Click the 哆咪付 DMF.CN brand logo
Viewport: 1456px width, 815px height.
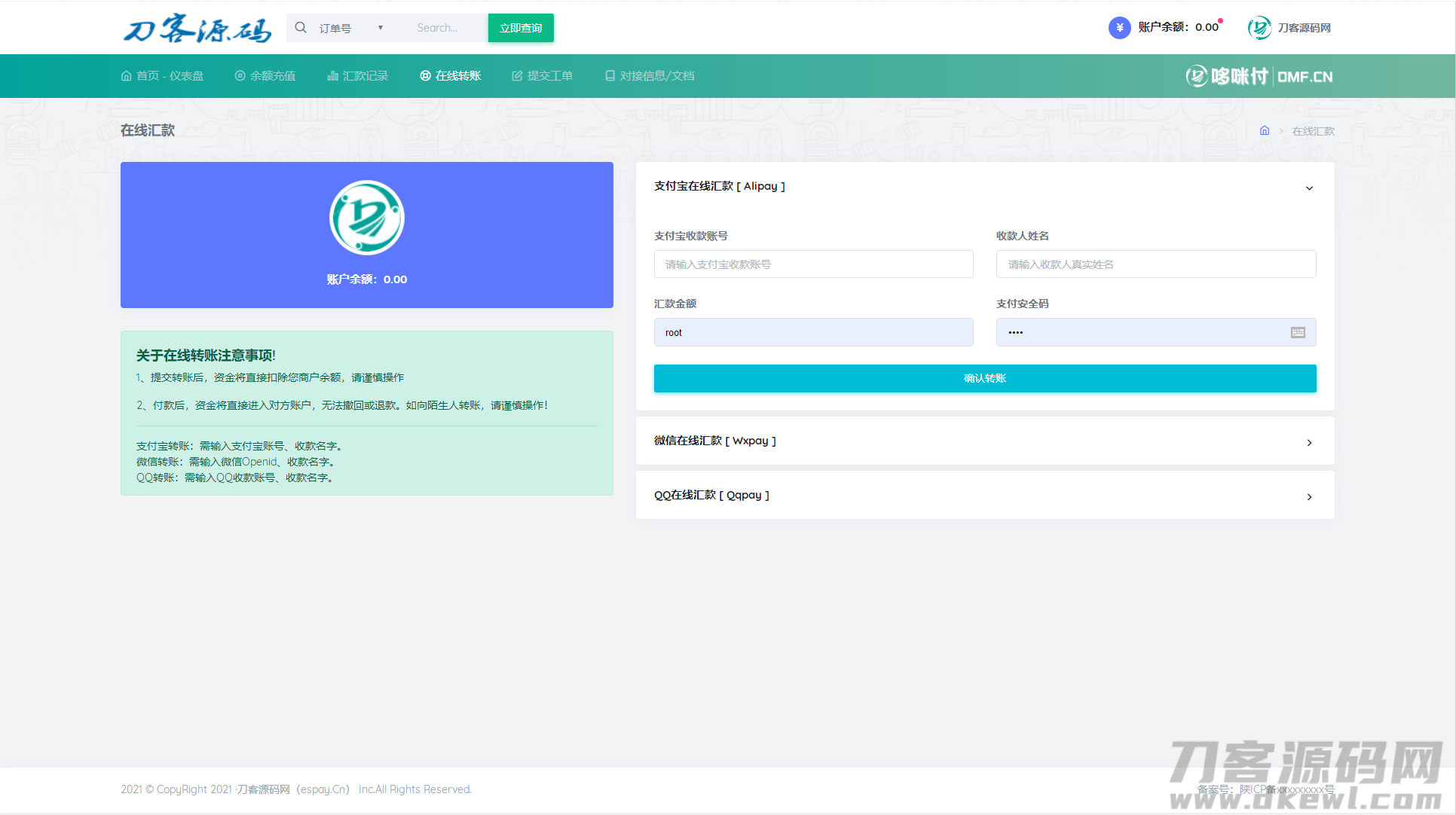[x=1259, y=76]
